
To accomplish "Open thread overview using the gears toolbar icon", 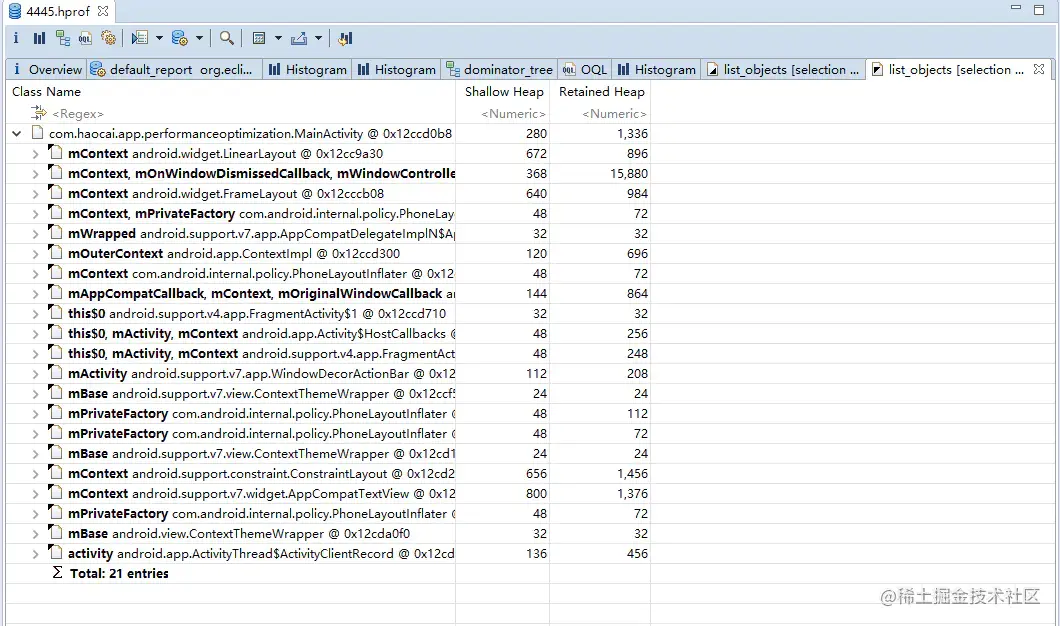I will pos(108,39).
